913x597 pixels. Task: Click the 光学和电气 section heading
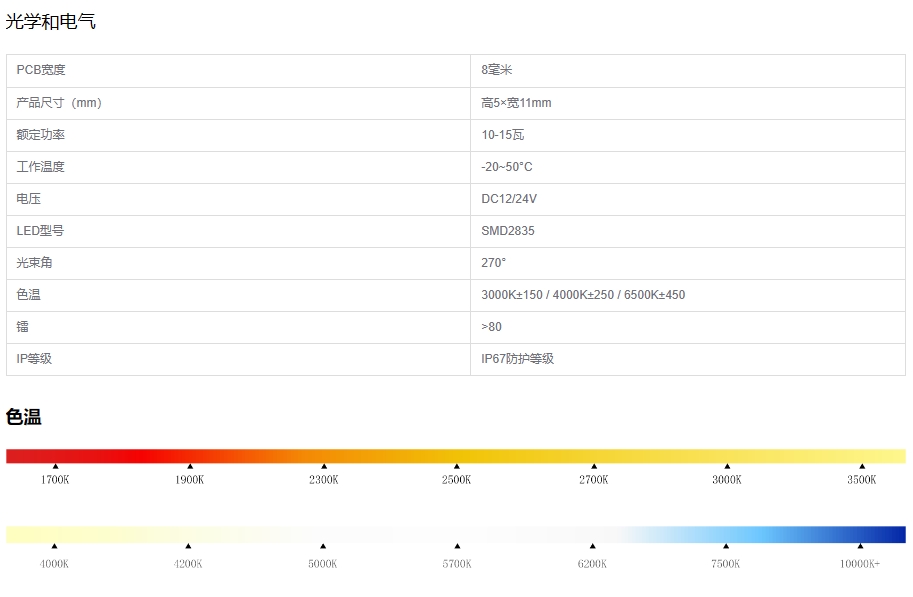click(51, 21)
